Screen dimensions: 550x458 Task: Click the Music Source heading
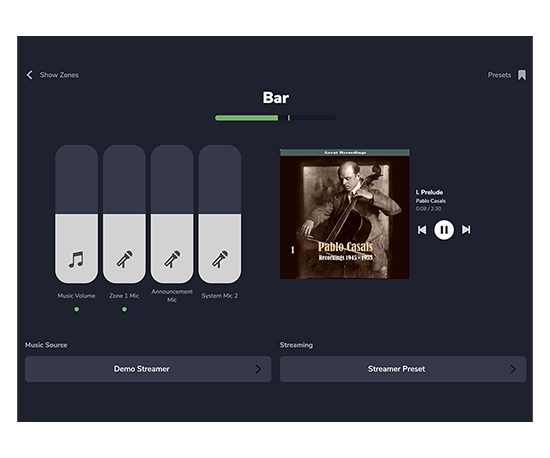pos(46,345)
